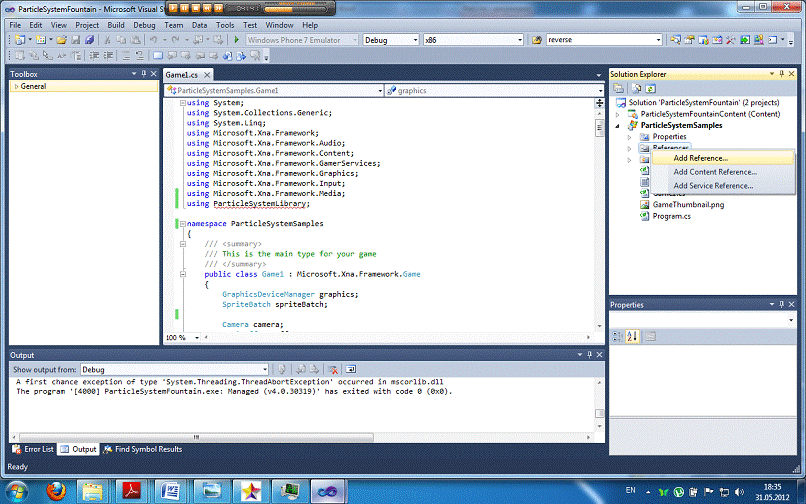Select Program.cs in Solution Explorer

tap(672, 216)
